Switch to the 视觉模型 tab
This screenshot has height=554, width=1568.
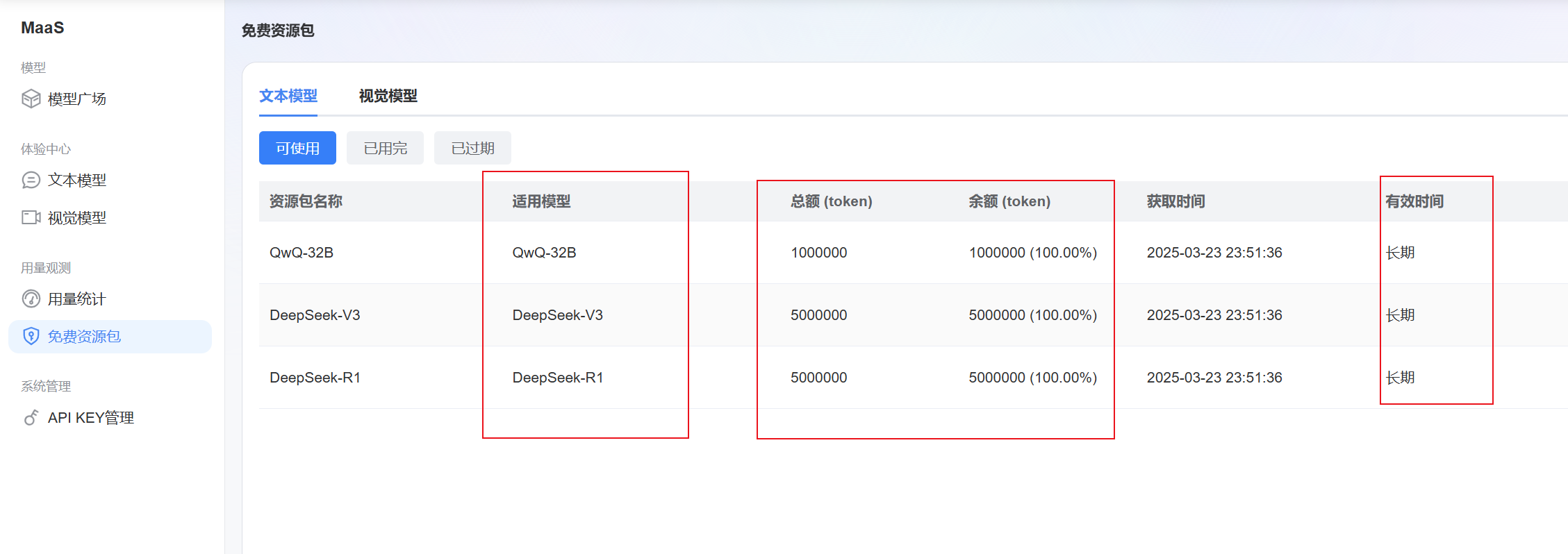[388, 96]
